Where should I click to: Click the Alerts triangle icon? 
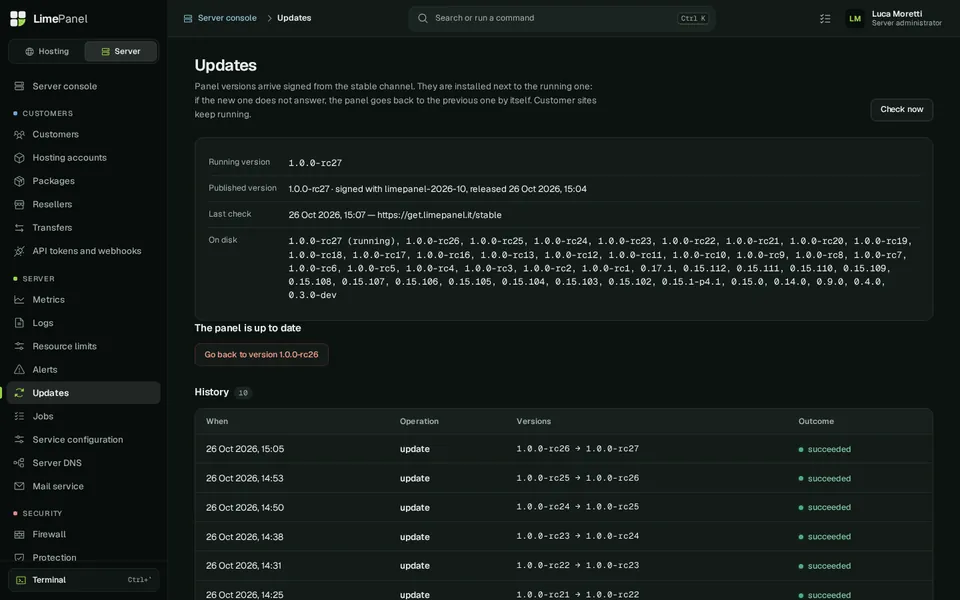pos(20,370)
